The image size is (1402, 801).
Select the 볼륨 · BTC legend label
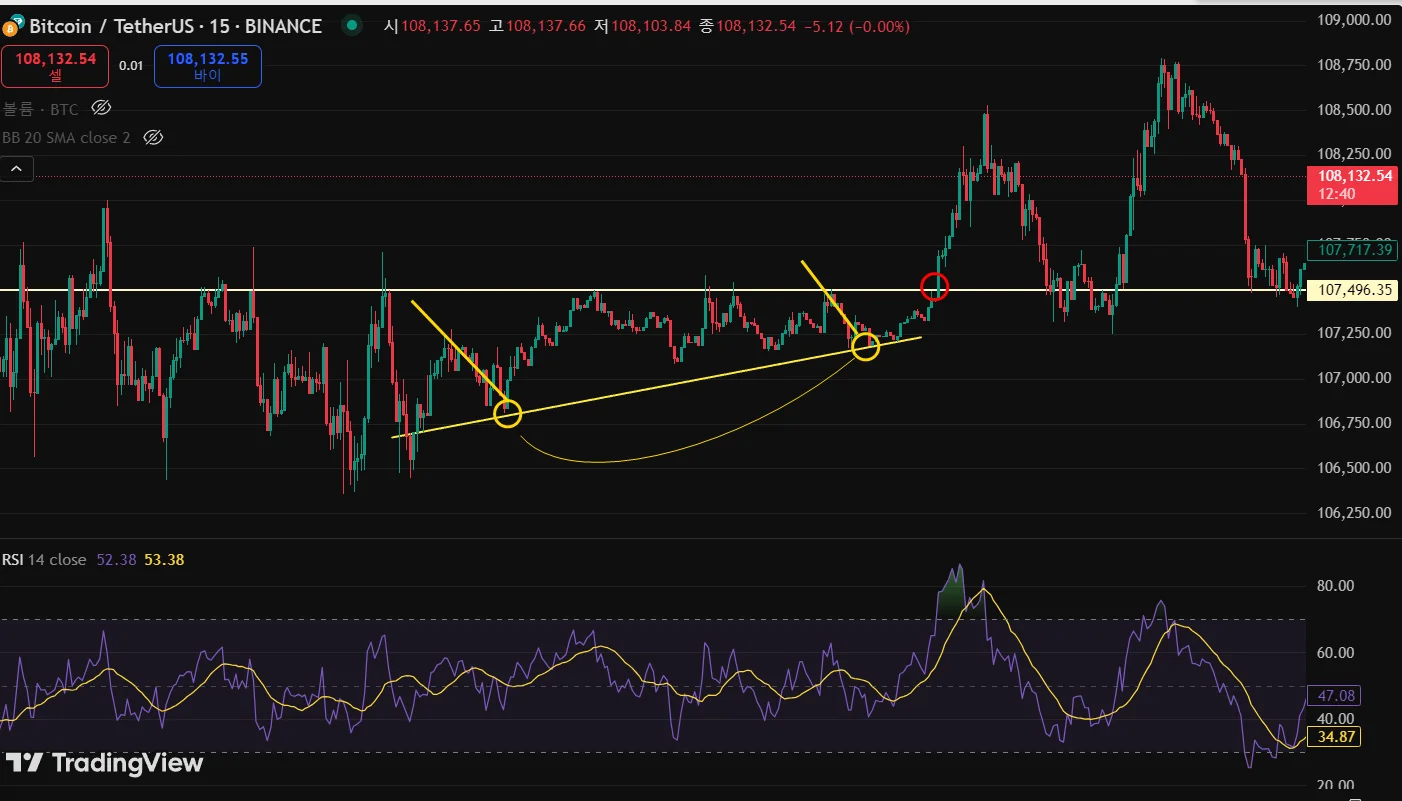[41, 108]
